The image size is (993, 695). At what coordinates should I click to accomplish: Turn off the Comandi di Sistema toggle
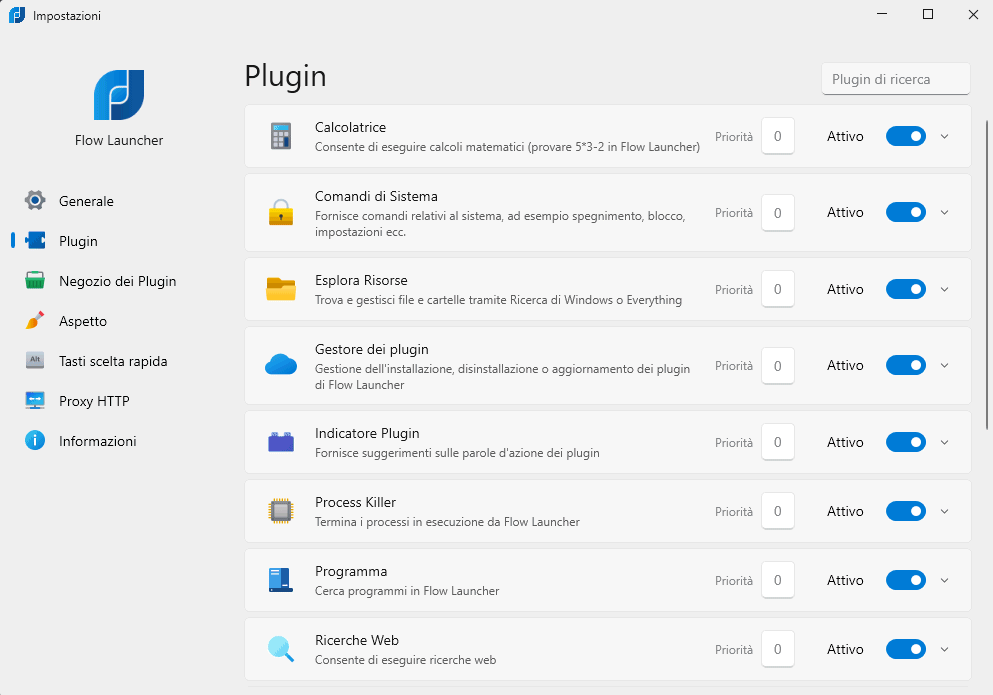click(x=906, y=212)
